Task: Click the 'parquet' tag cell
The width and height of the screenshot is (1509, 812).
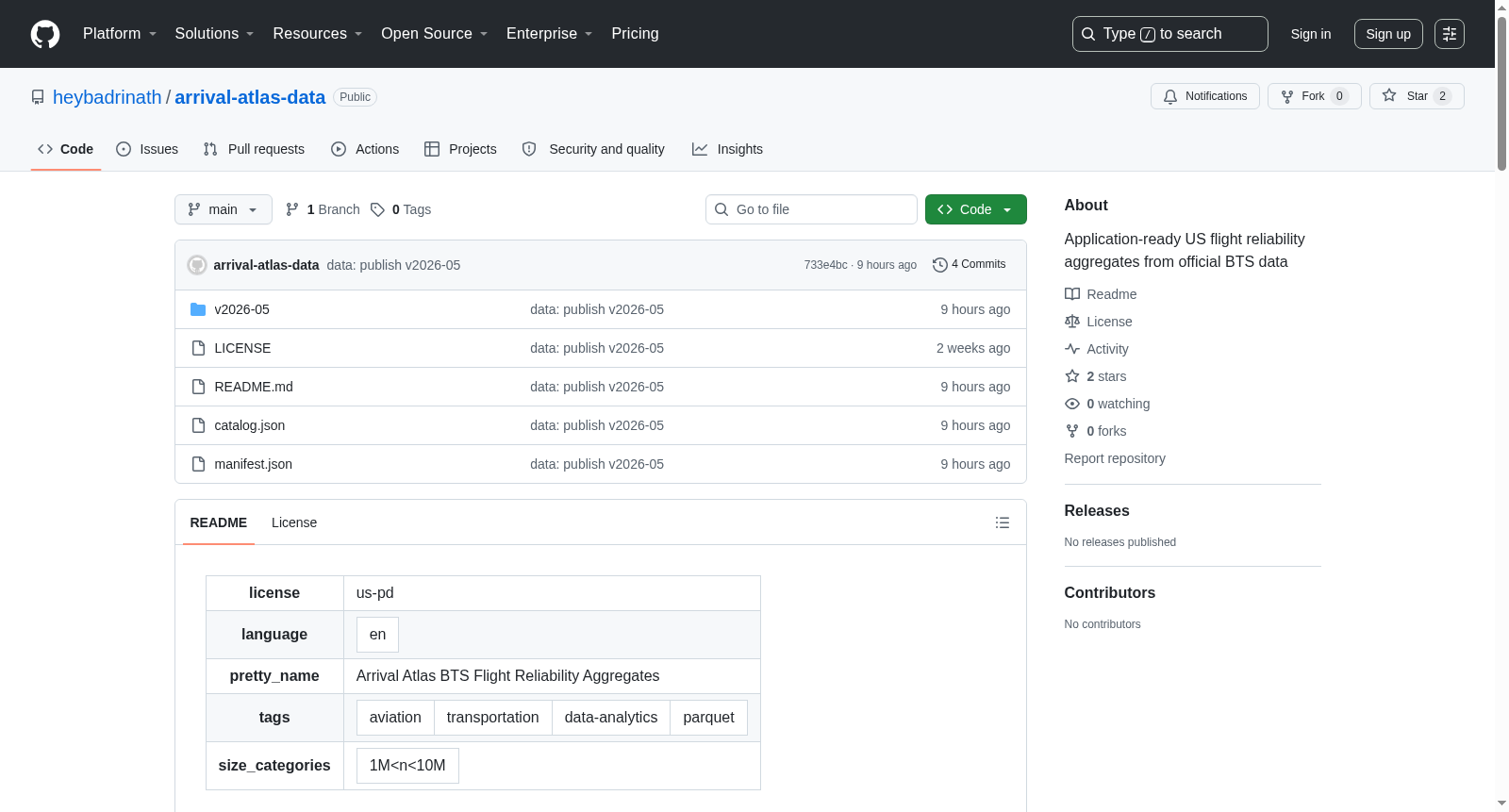Action: (x=709, y=718)
